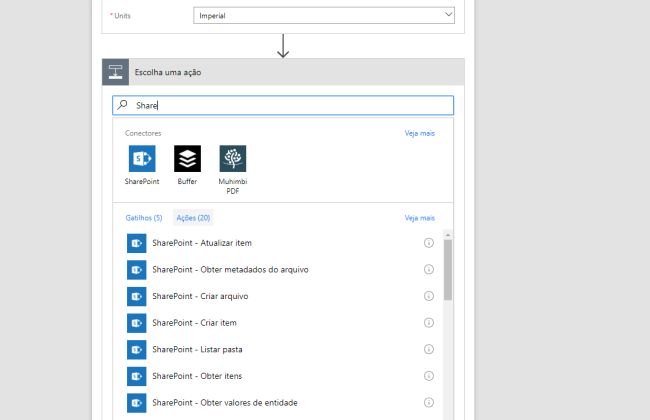Select the Buffer connector icon
650x420 pixels.
coord(187,158)
